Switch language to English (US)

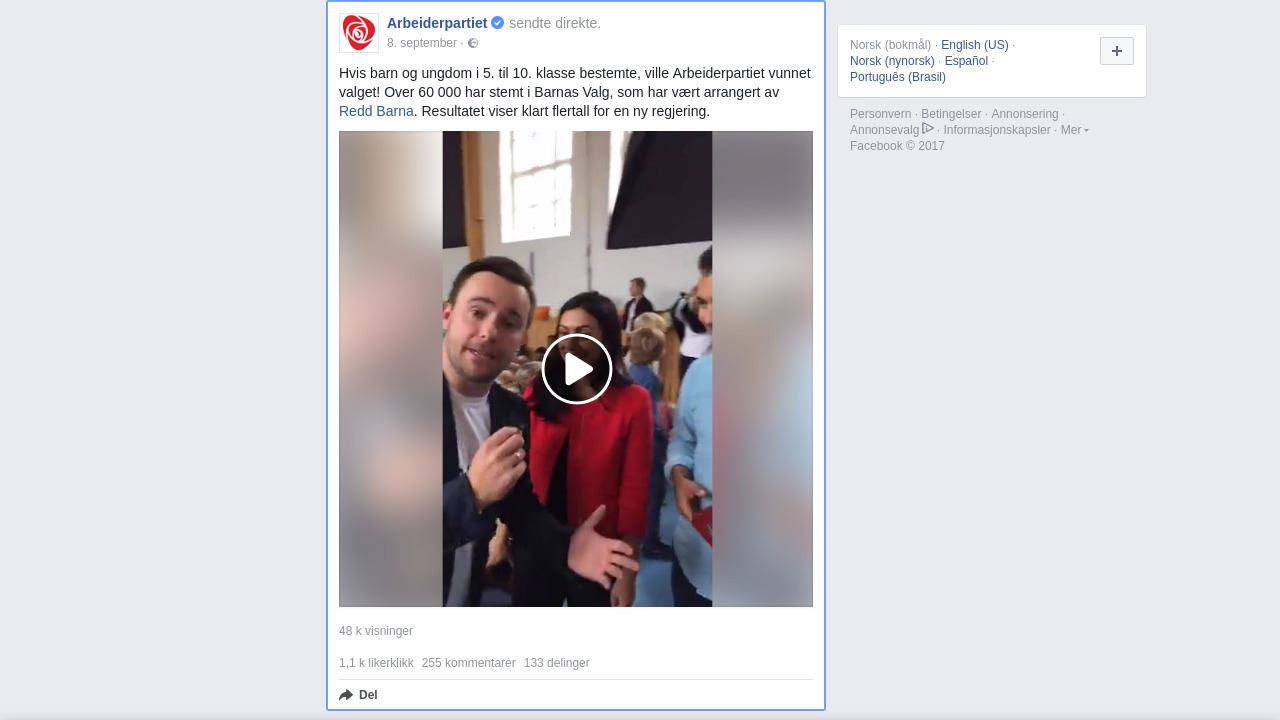pos(975,45)
